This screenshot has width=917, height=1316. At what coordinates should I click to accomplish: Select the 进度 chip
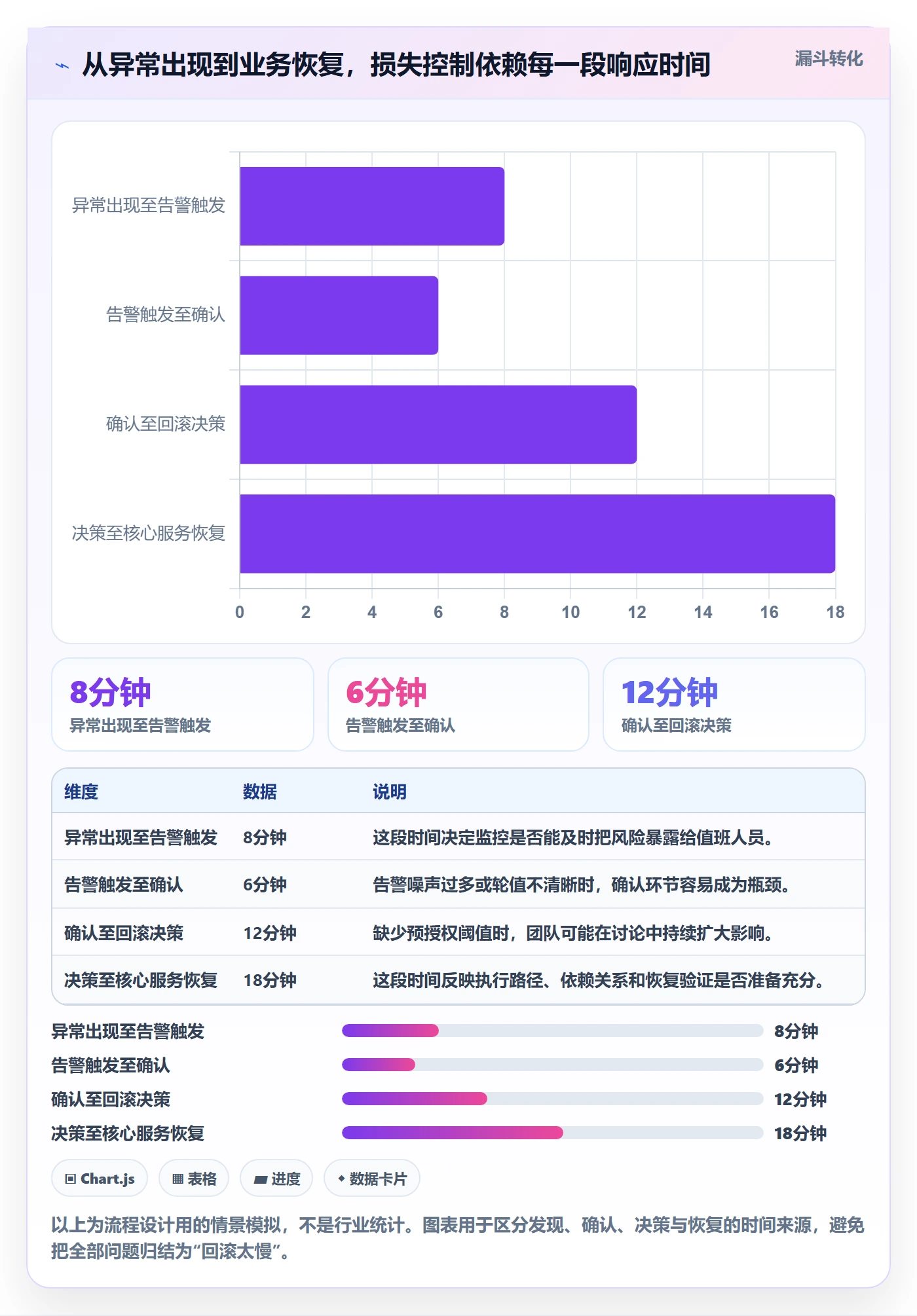pyautogui.click(x=276, y=1179)
